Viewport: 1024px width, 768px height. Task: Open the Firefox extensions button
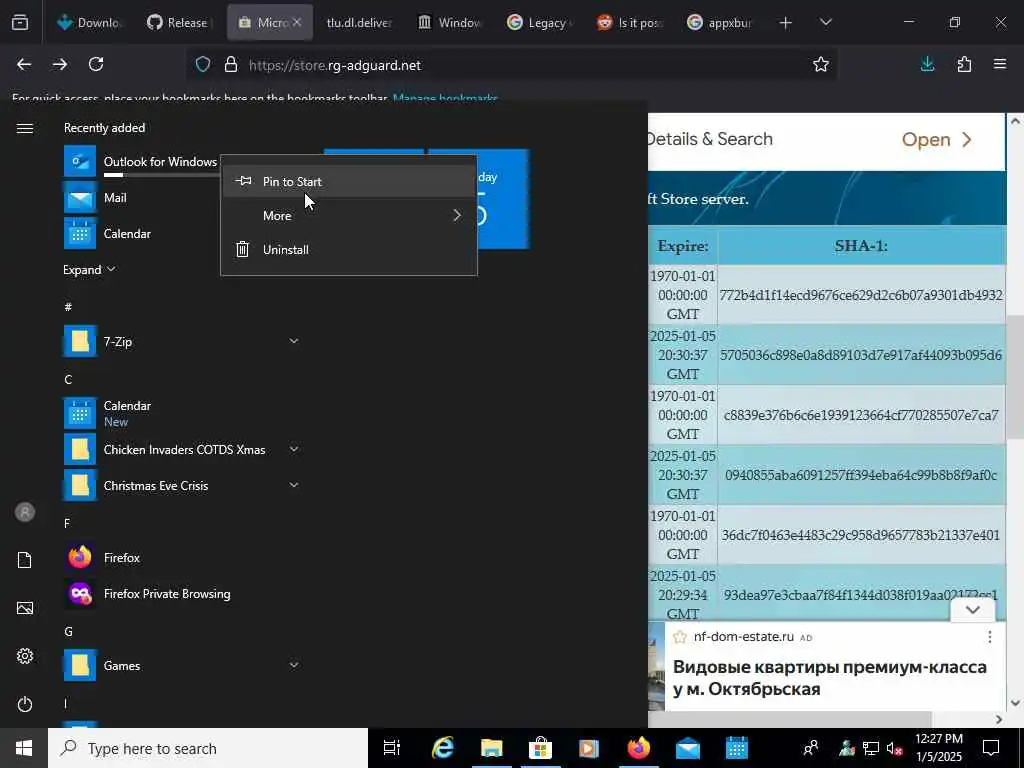click(964, 64)
